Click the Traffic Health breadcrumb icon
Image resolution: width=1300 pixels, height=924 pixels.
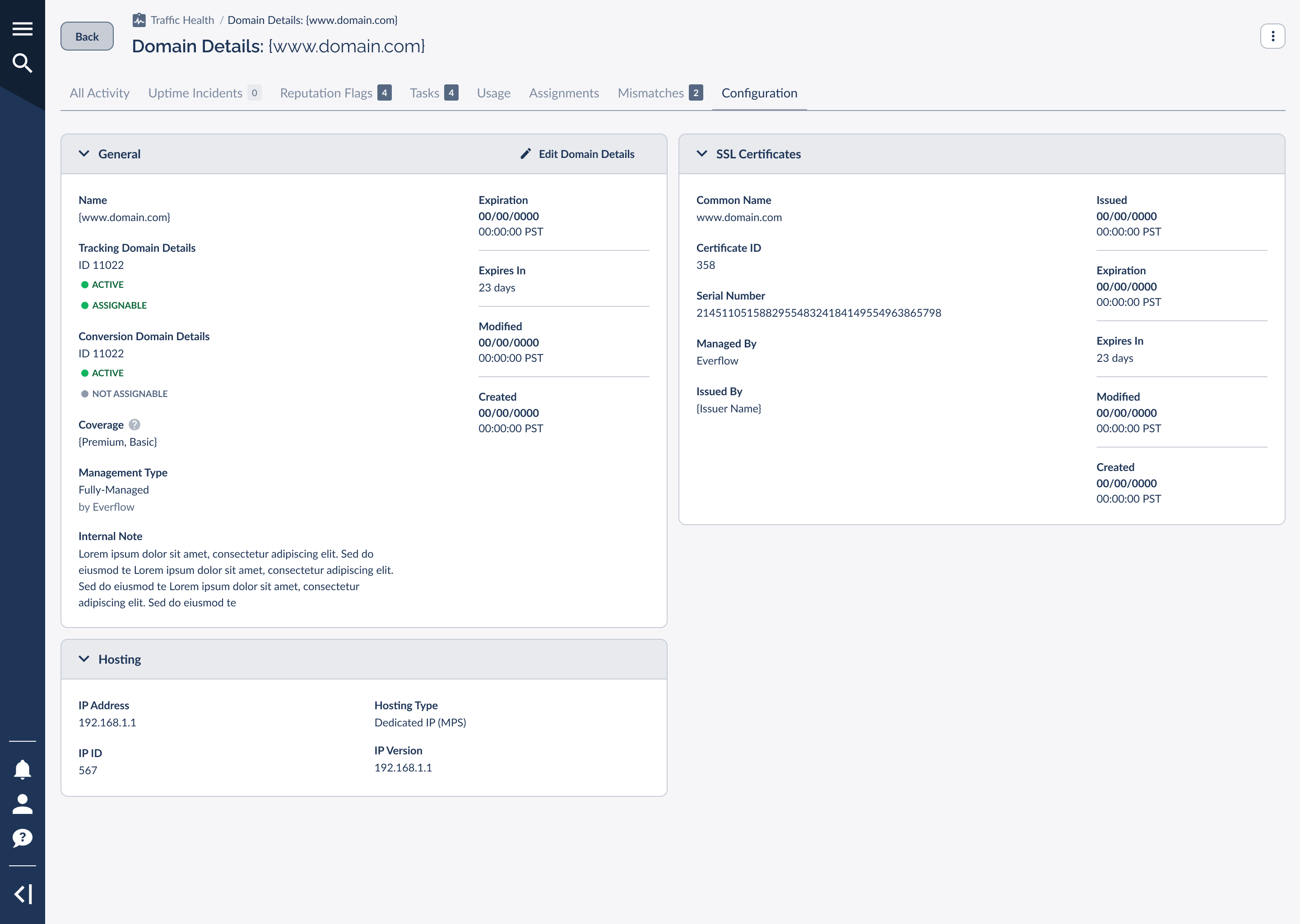click(x=139, y=20)
